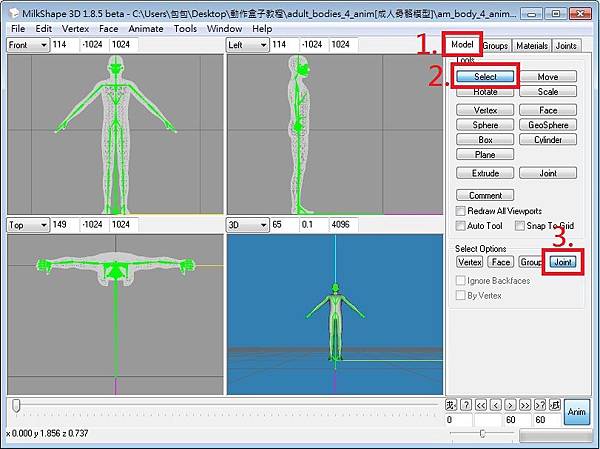
Task: Click the Sphere primitive button
Action: 485,125
